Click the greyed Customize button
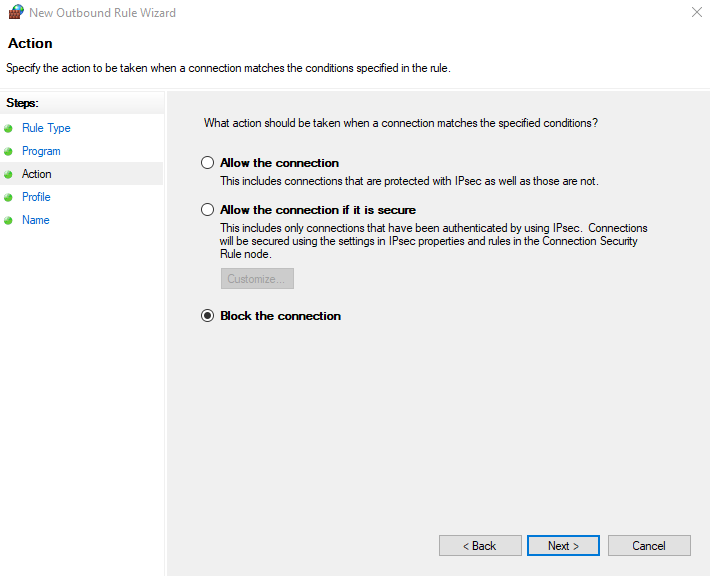 [257, 279]
